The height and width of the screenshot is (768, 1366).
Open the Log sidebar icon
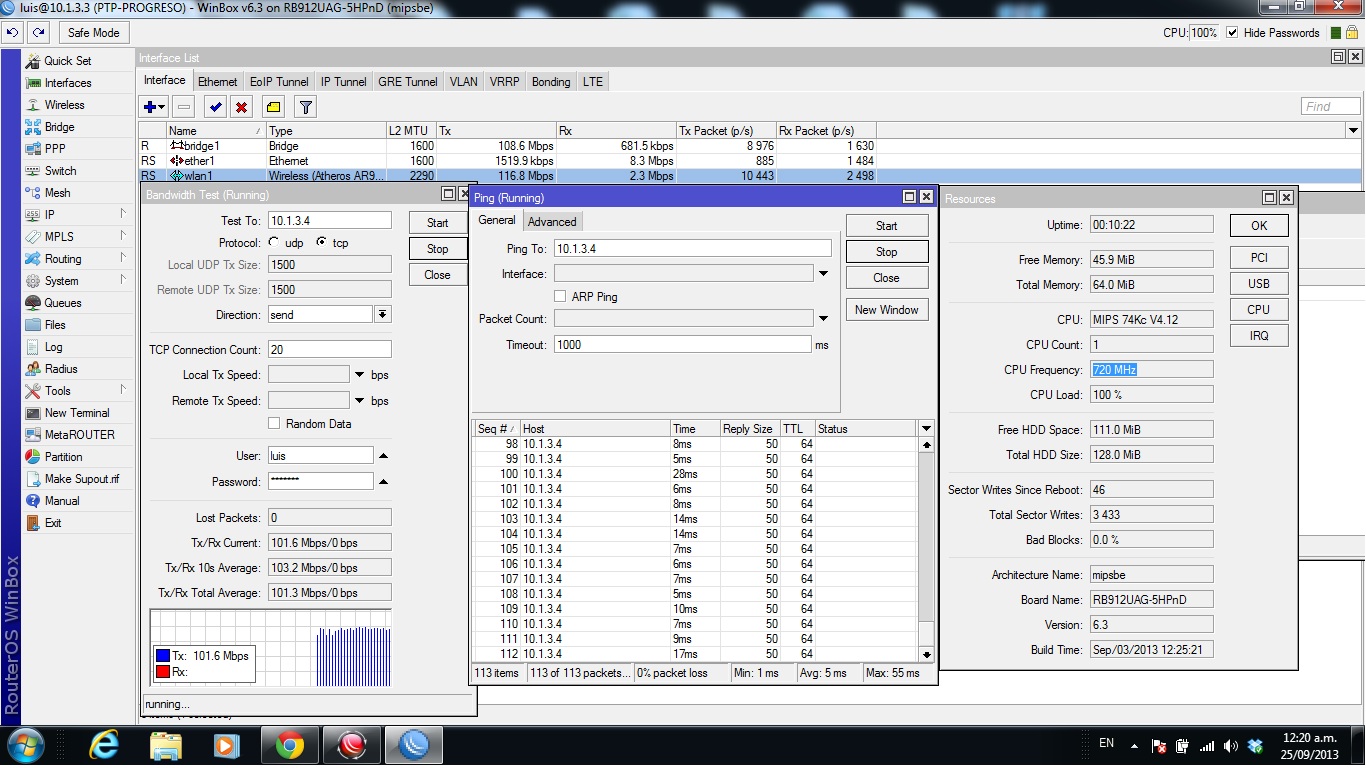pyautogui.click(x=33, y=347)
